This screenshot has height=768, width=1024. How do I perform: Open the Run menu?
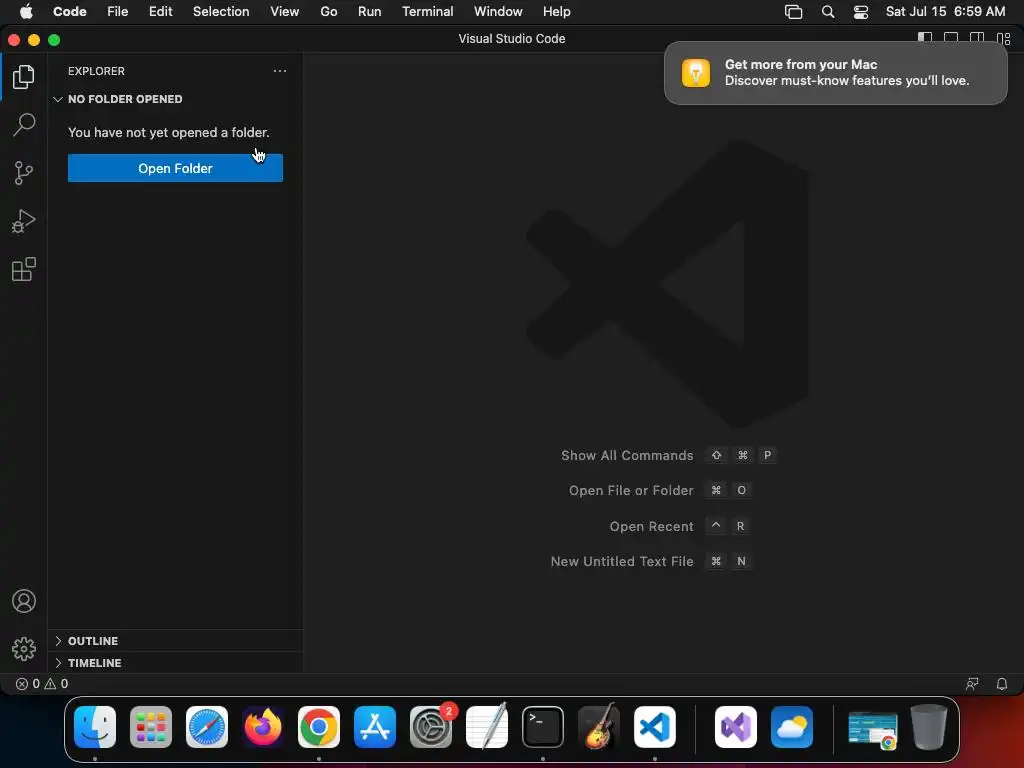(370, 12)
